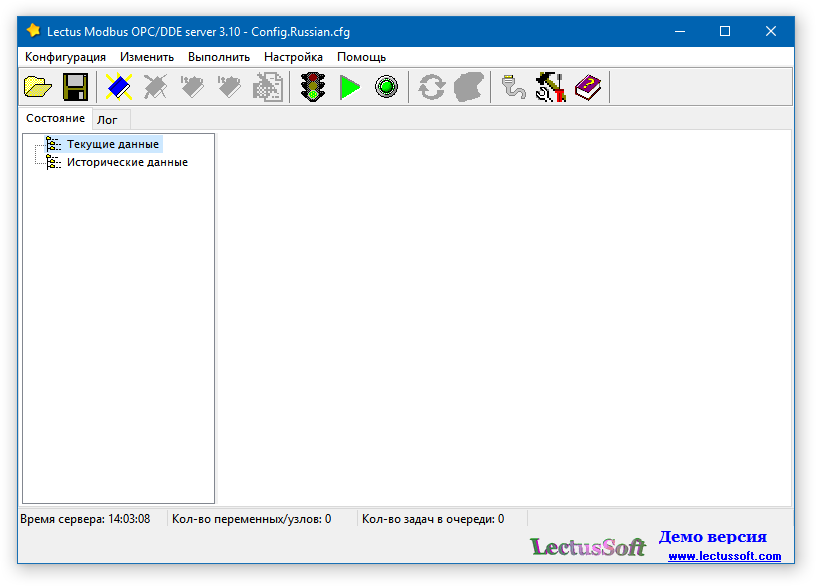816x586 pixels.
Task: Open the www.lectussoft.com link
Action: (724, 556)
